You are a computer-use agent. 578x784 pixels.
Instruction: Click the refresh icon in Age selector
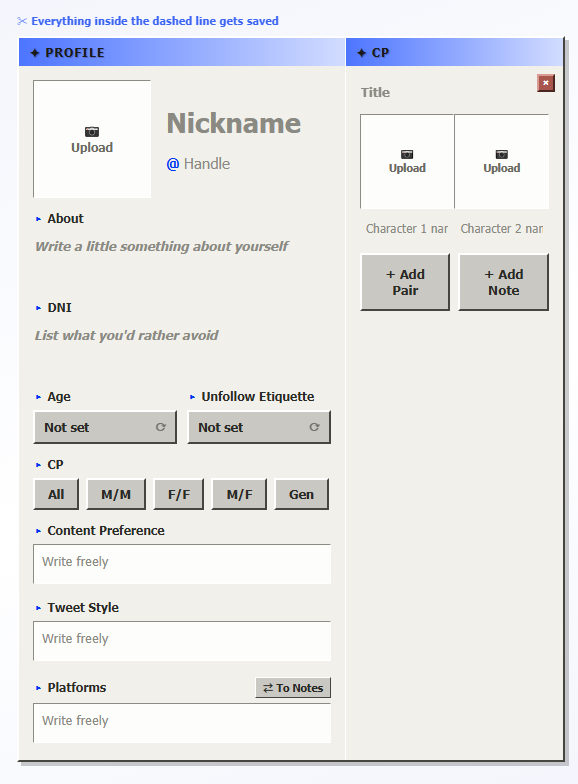[160, 427]
